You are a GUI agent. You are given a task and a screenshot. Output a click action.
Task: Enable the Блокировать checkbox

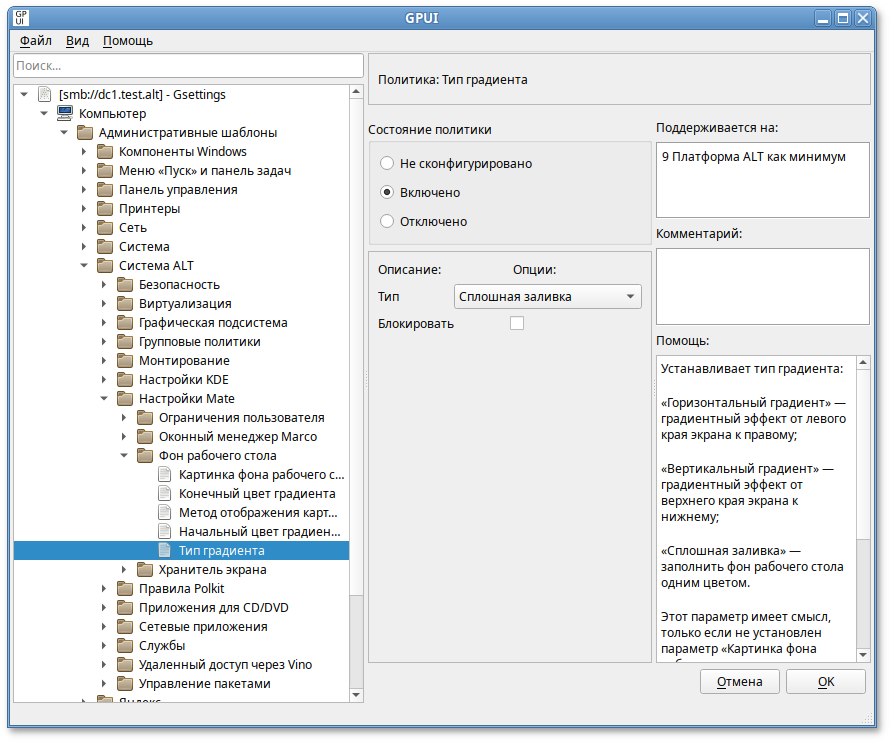click(x=517, y=323)
